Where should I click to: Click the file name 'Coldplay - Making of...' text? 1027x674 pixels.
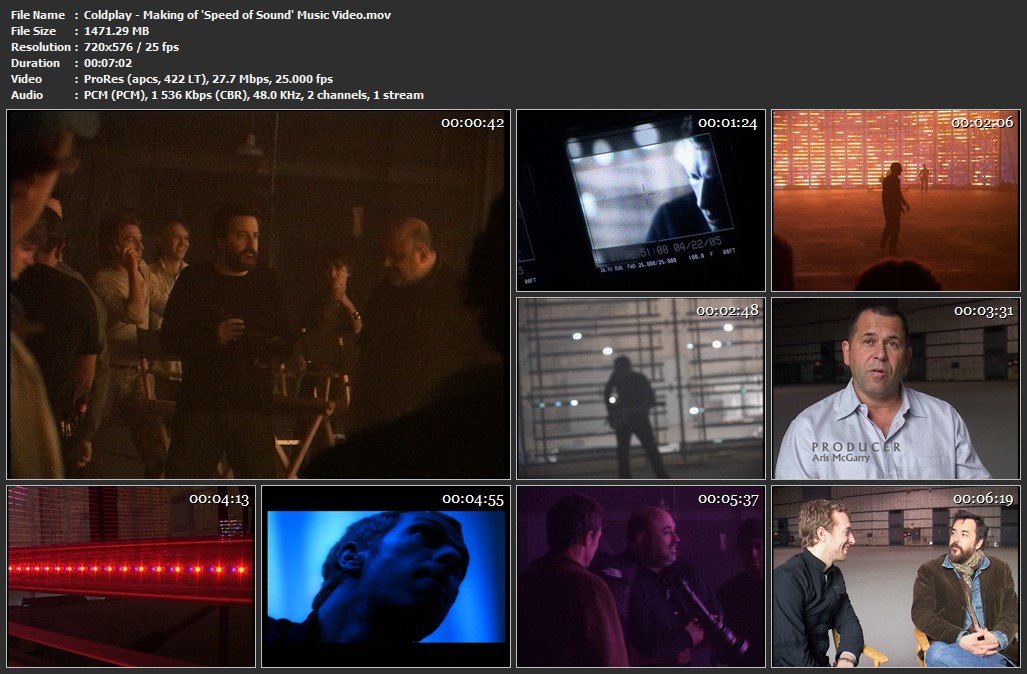(x=237, y=14)
